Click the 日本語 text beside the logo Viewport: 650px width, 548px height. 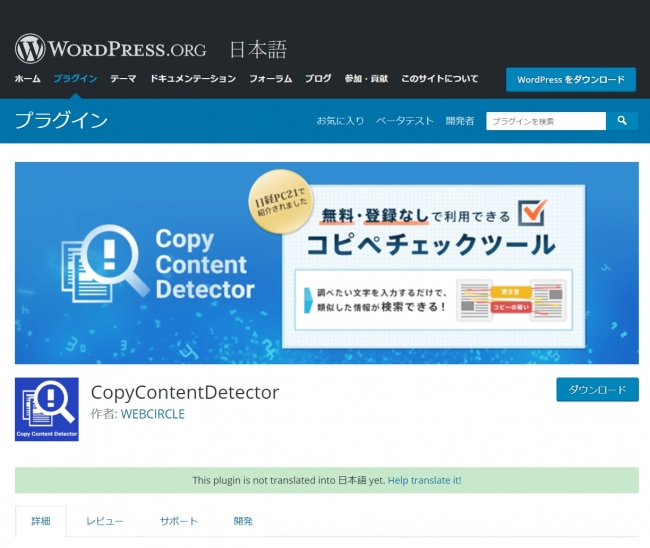click(x=258, y=49)
